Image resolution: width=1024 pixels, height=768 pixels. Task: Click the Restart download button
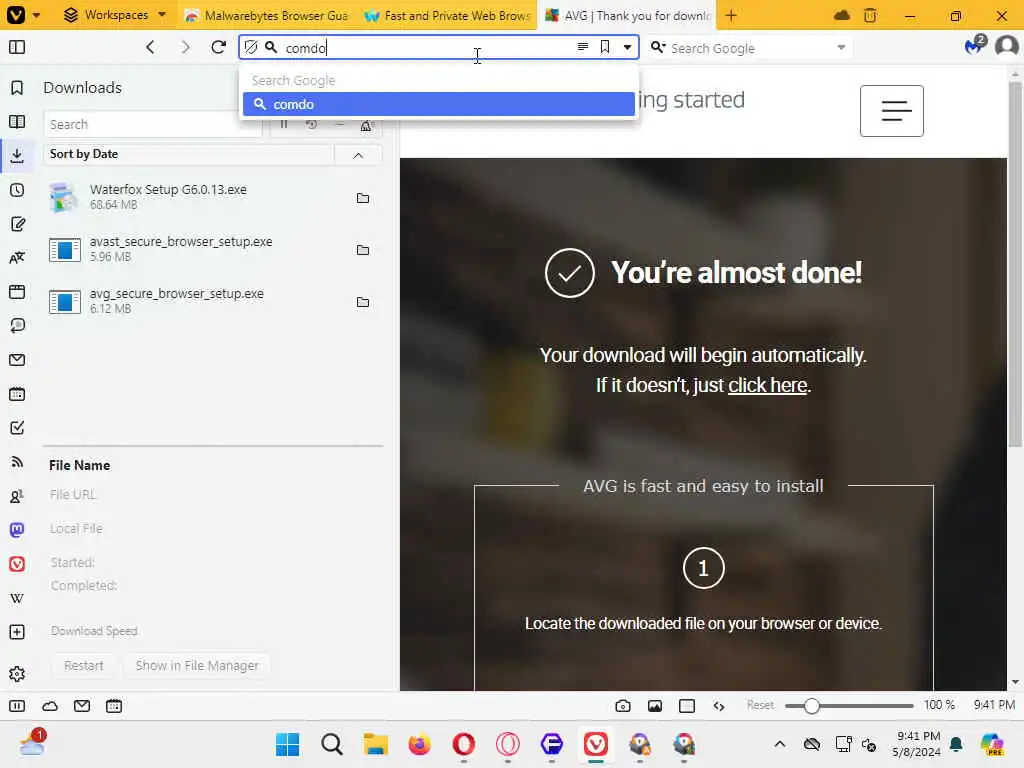click(x=84, y=665)
